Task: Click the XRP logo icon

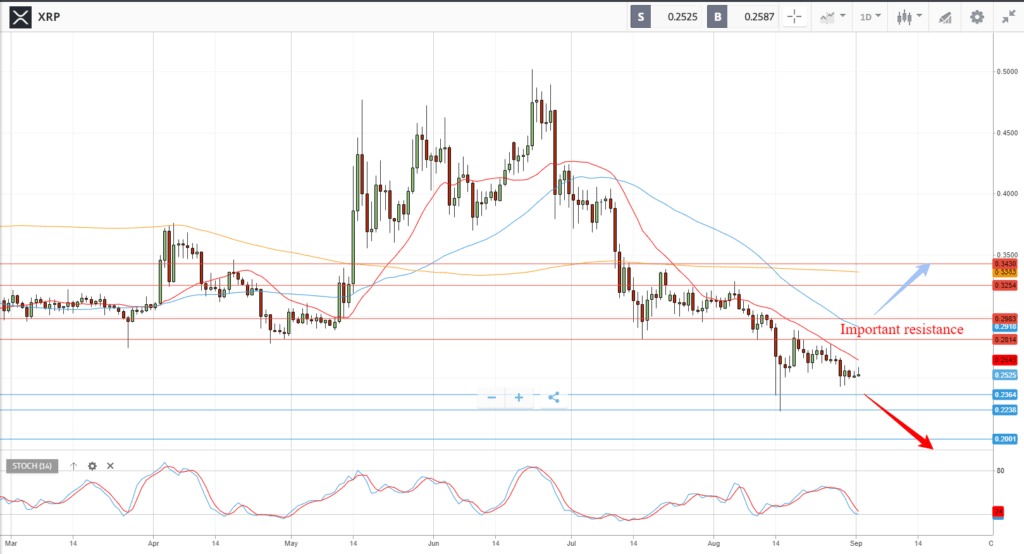Action: [20, 17]
